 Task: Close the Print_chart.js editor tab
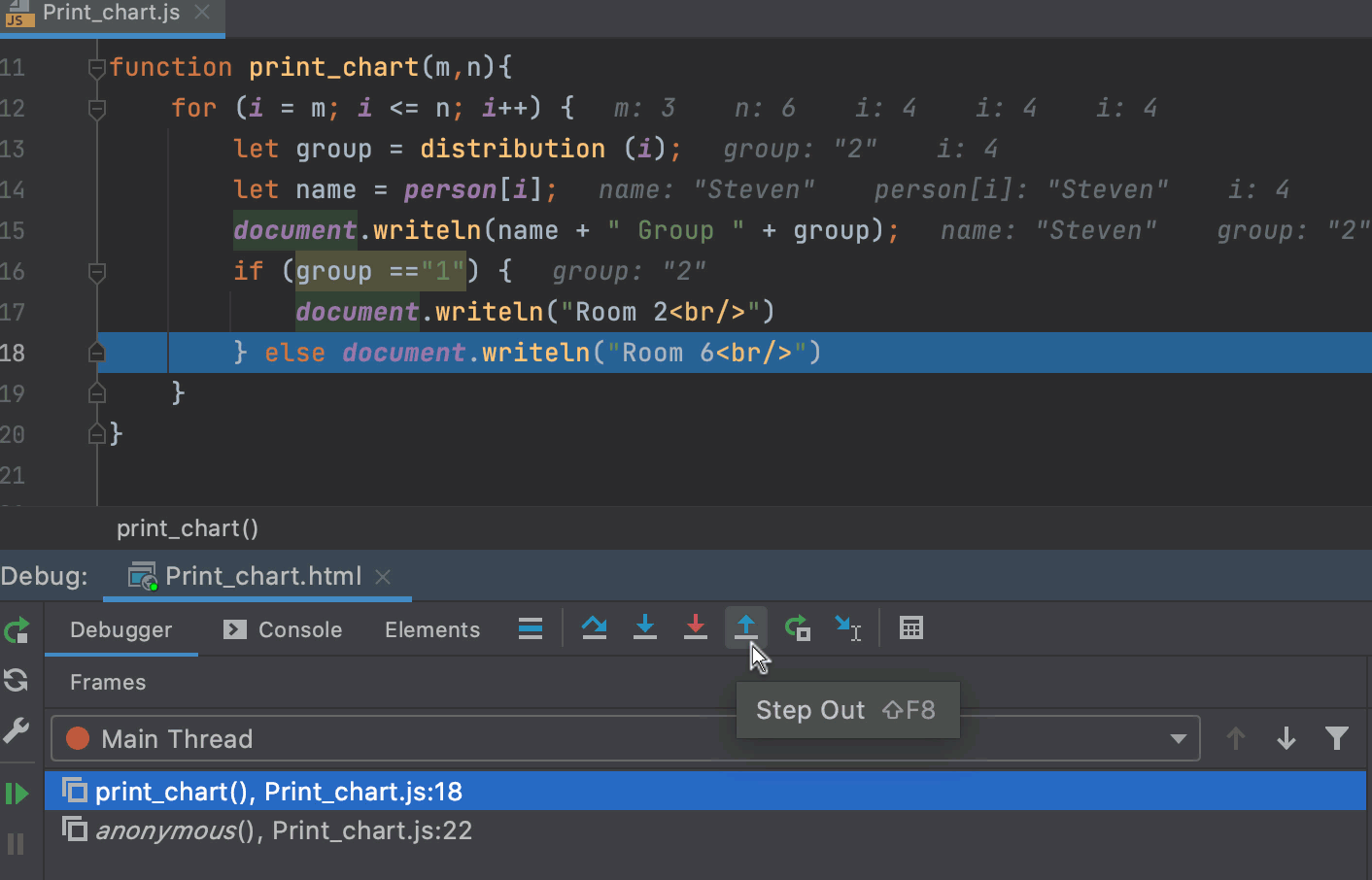pyautogui.click(x=202, y=13)
